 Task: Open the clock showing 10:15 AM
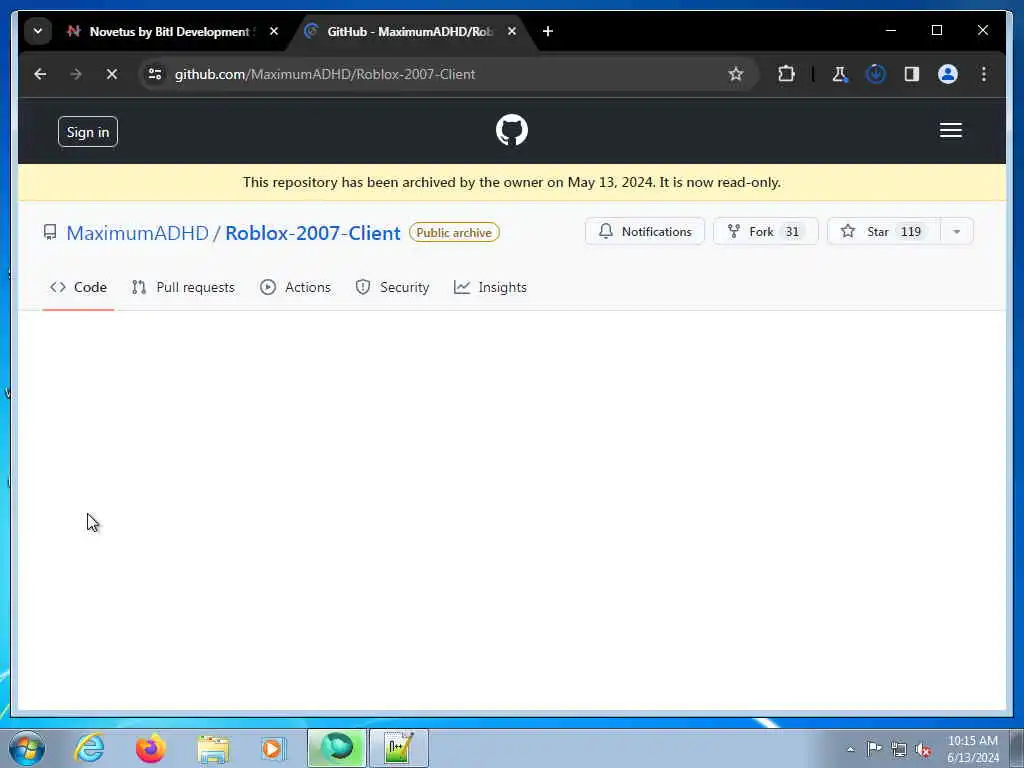[x=972, y=749]
